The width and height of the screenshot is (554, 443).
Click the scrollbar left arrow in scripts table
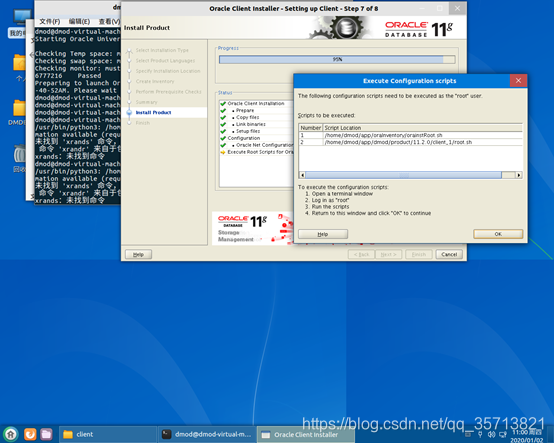coord(302,175)
